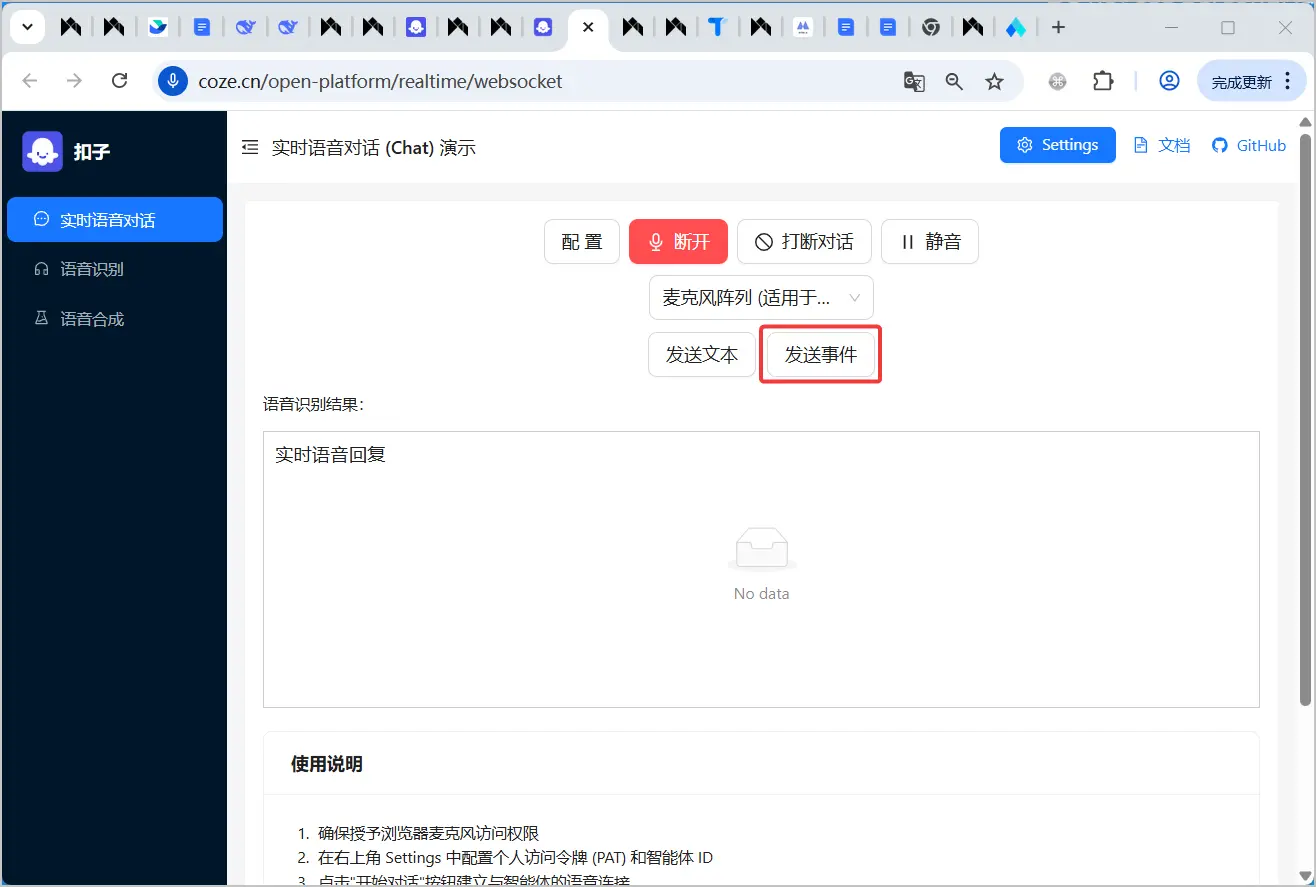Click the microphone icon in address bar
The image size is (1316, 887).
173,81
